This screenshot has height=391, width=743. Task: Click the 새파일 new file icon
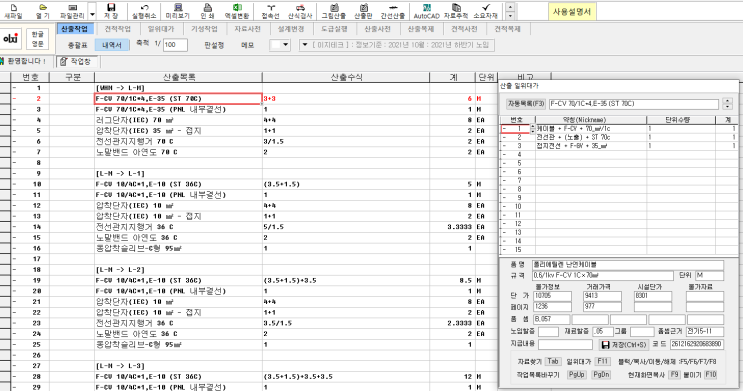point(13,11)
